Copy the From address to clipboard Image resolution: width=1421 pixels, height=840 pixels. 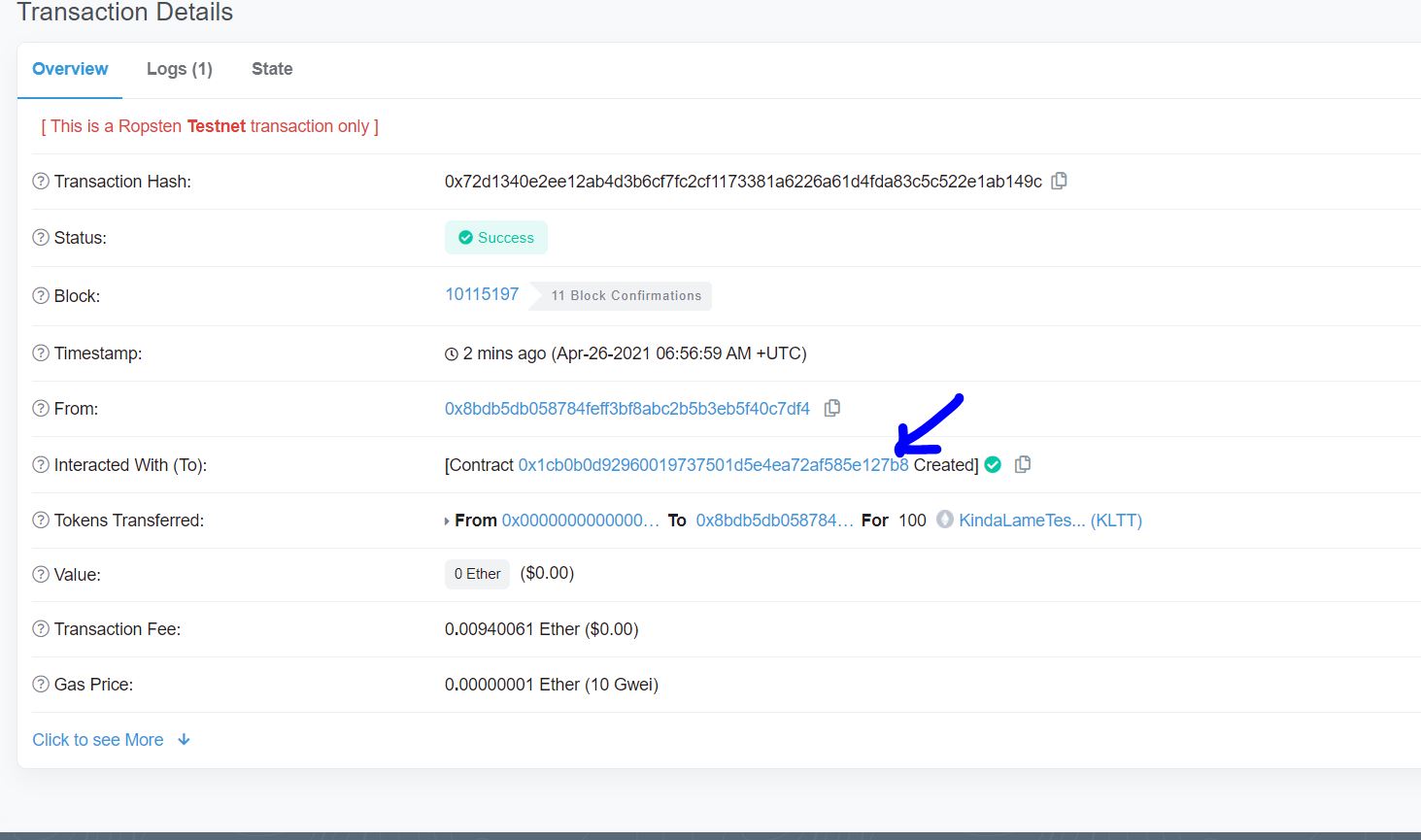pos(831,408)
